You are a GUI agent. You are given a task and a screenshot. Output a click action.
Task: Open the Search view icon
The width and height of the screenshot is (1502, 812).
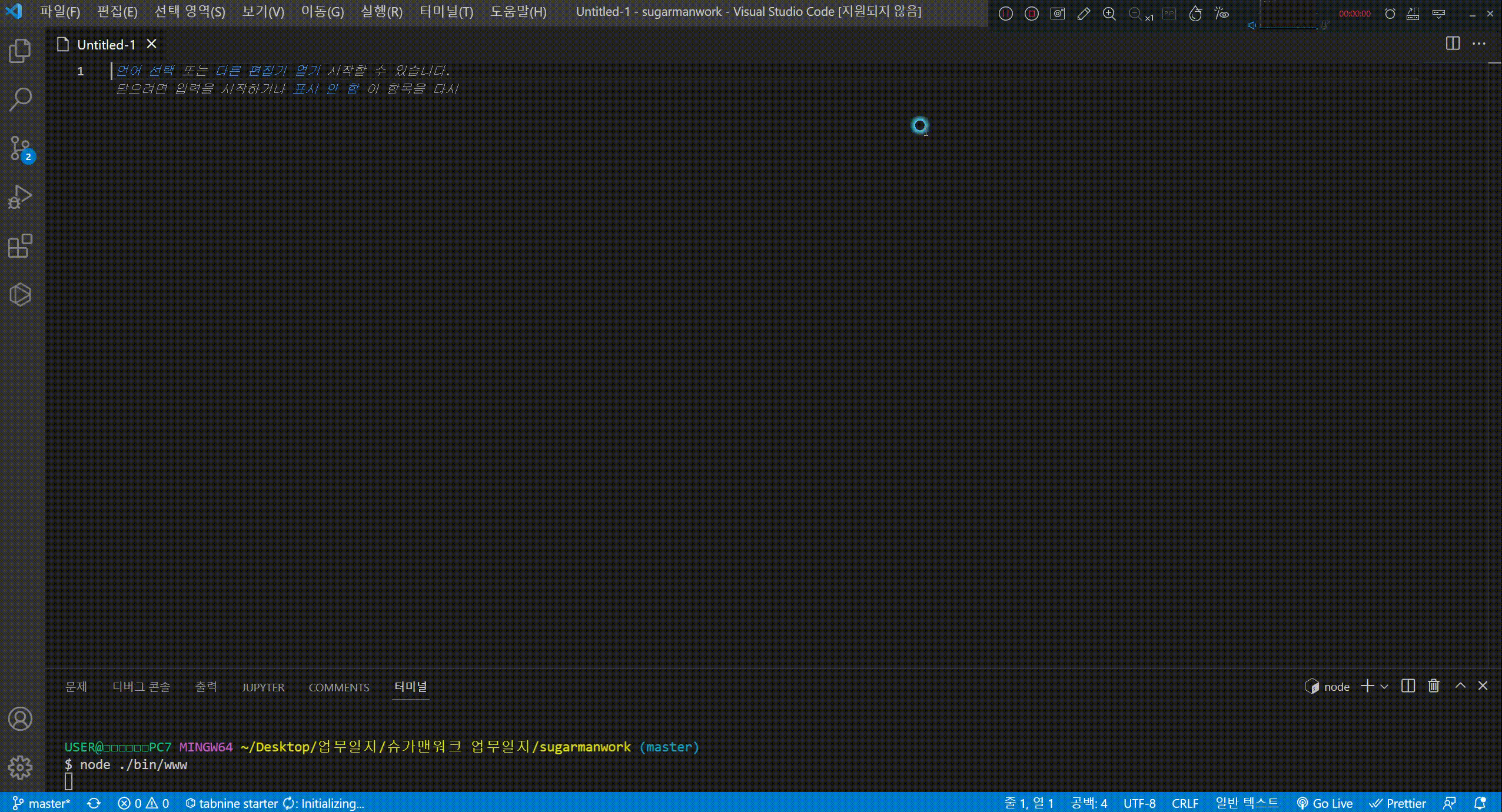[x=21, y=99]
